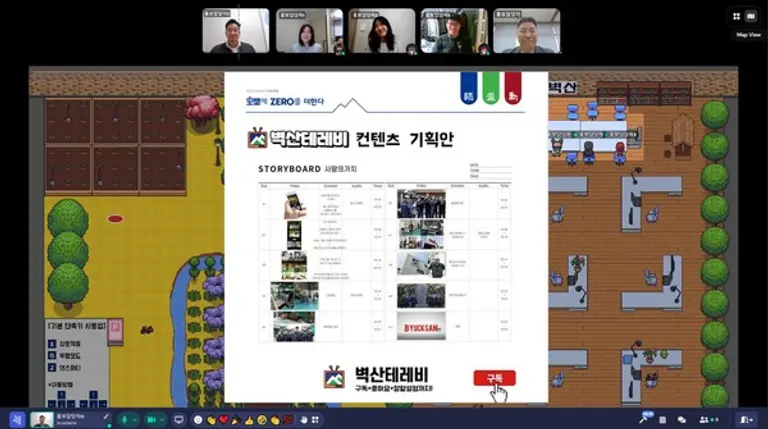This screenshot has width=768, height=429.
Task: Select fourth participant video tile
Action: pos(454,30)
